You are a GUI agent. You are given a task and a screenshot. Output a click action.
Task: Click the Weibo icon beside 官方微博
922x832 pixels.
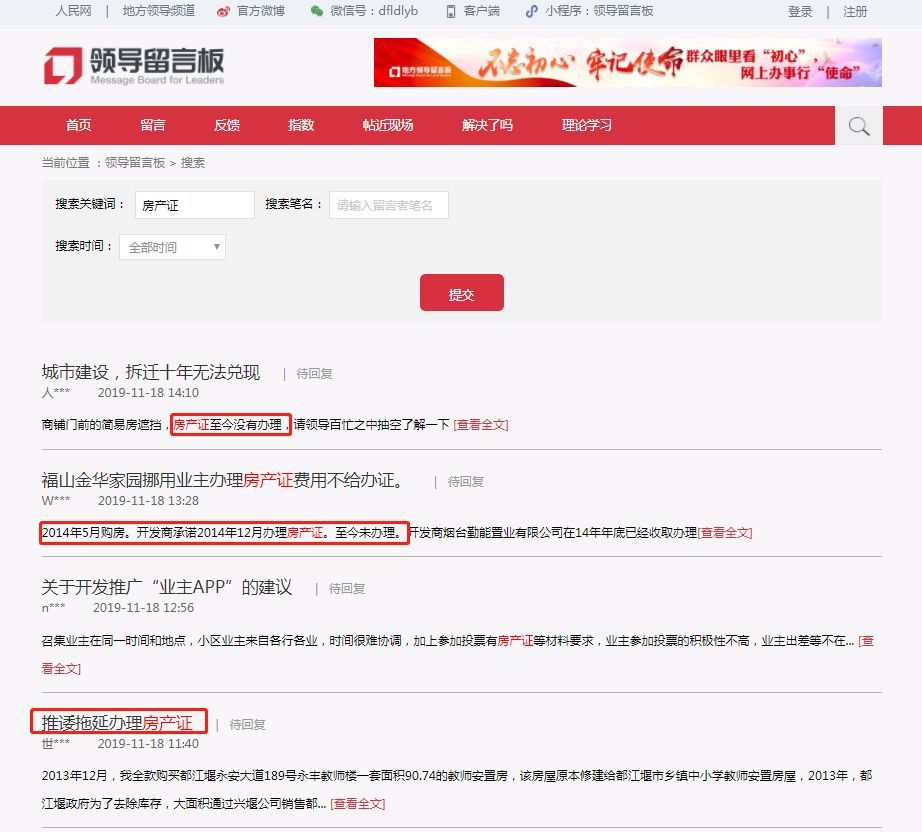click(223, 12)
